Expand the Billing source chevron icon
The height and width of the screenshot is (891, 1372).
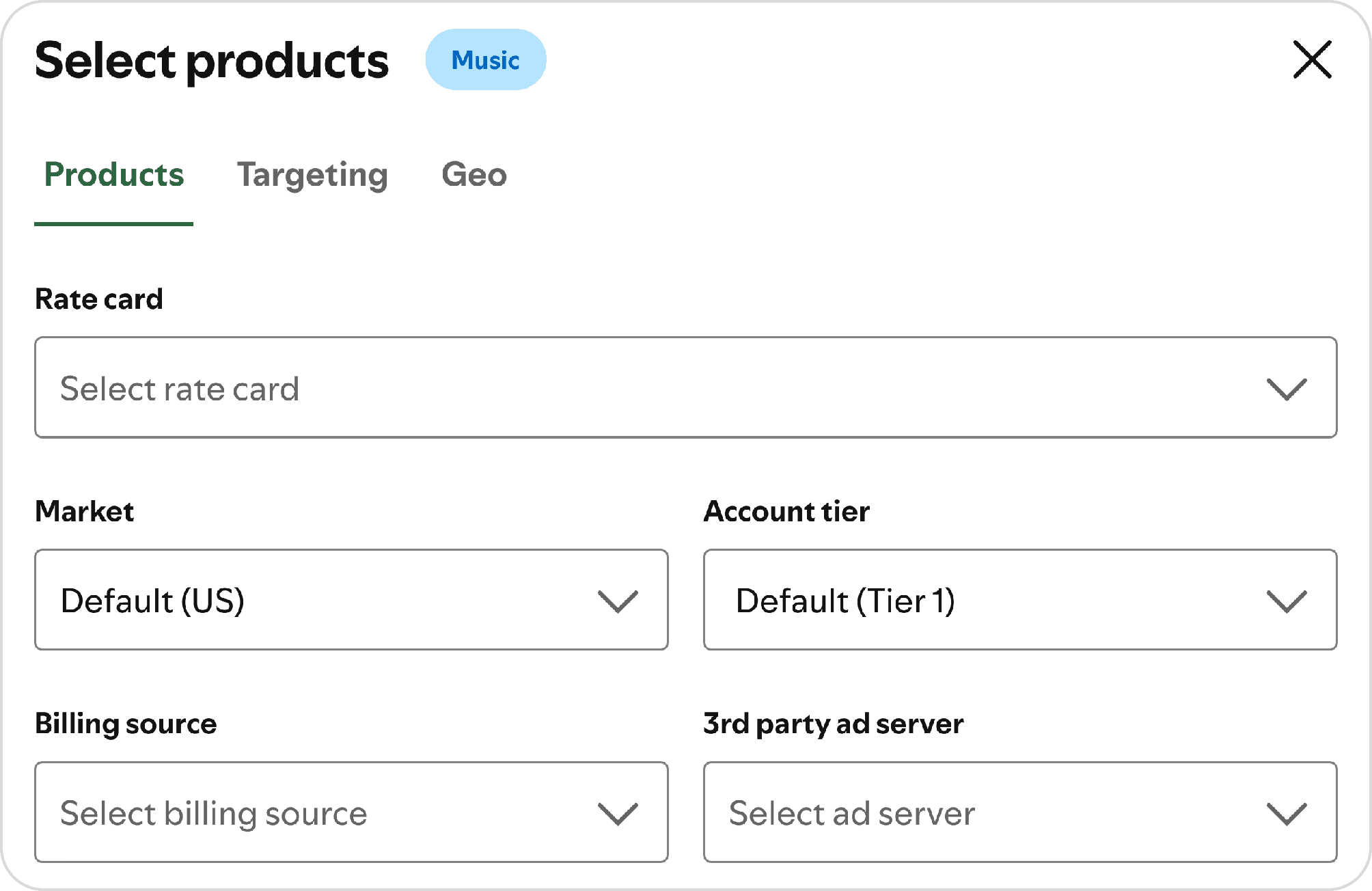[618, 813]
